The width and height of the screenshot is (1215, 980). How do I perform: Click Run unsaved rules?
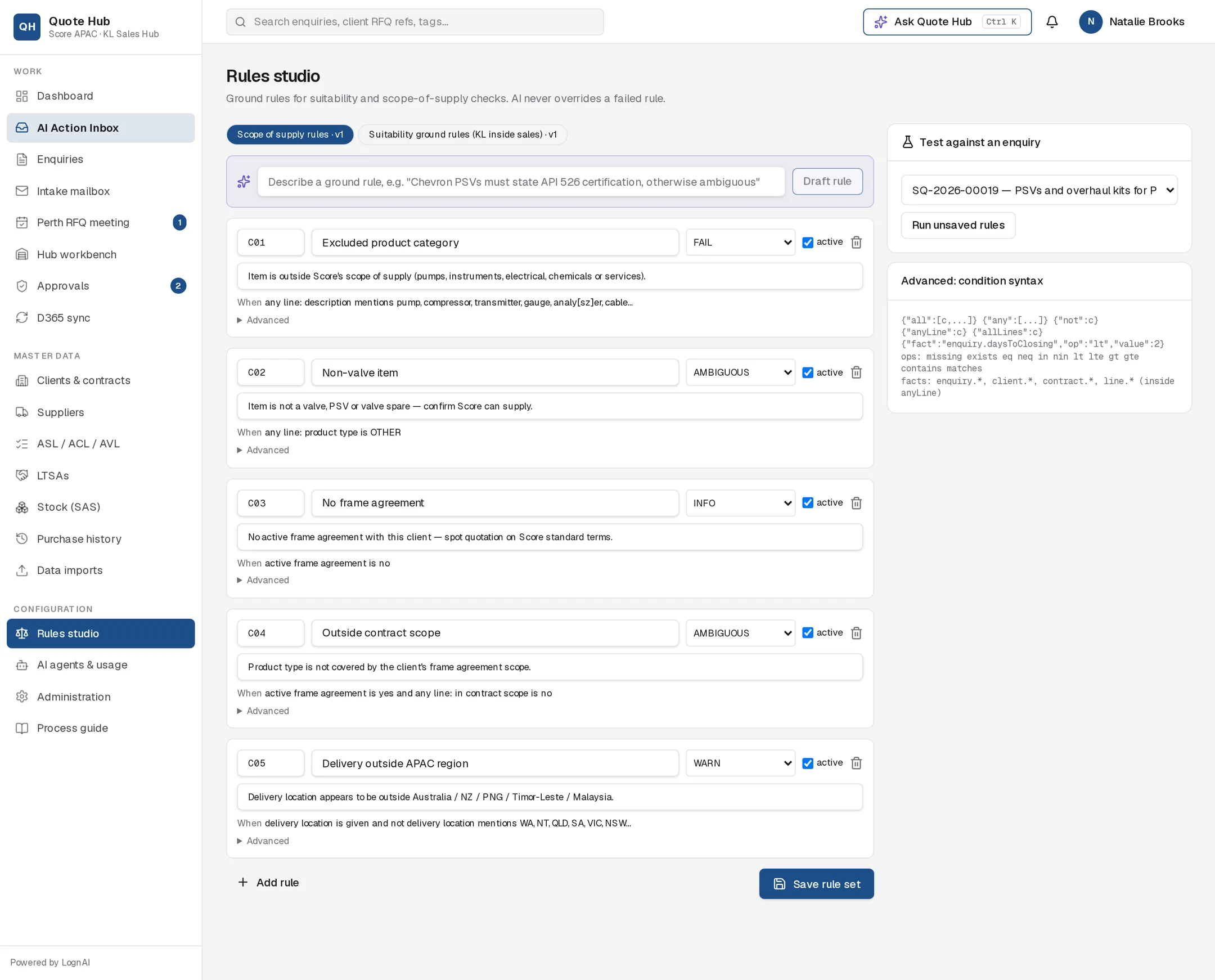[x=958, y=225]
